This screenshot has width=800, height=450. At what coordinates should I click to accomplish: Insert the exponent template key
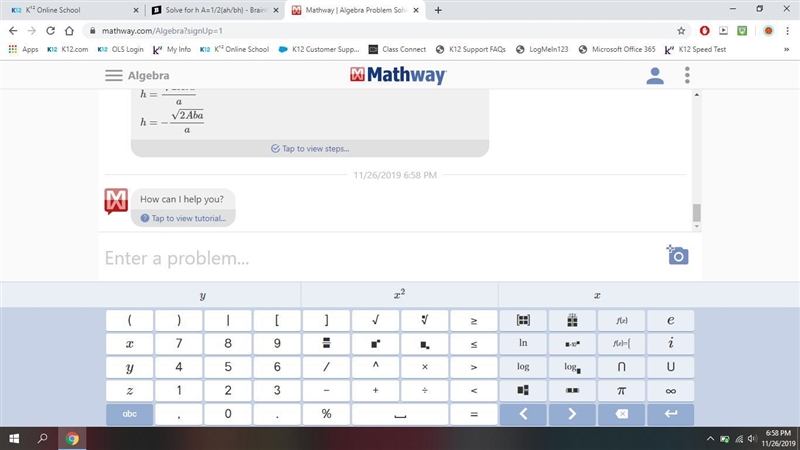coord(376,343)
